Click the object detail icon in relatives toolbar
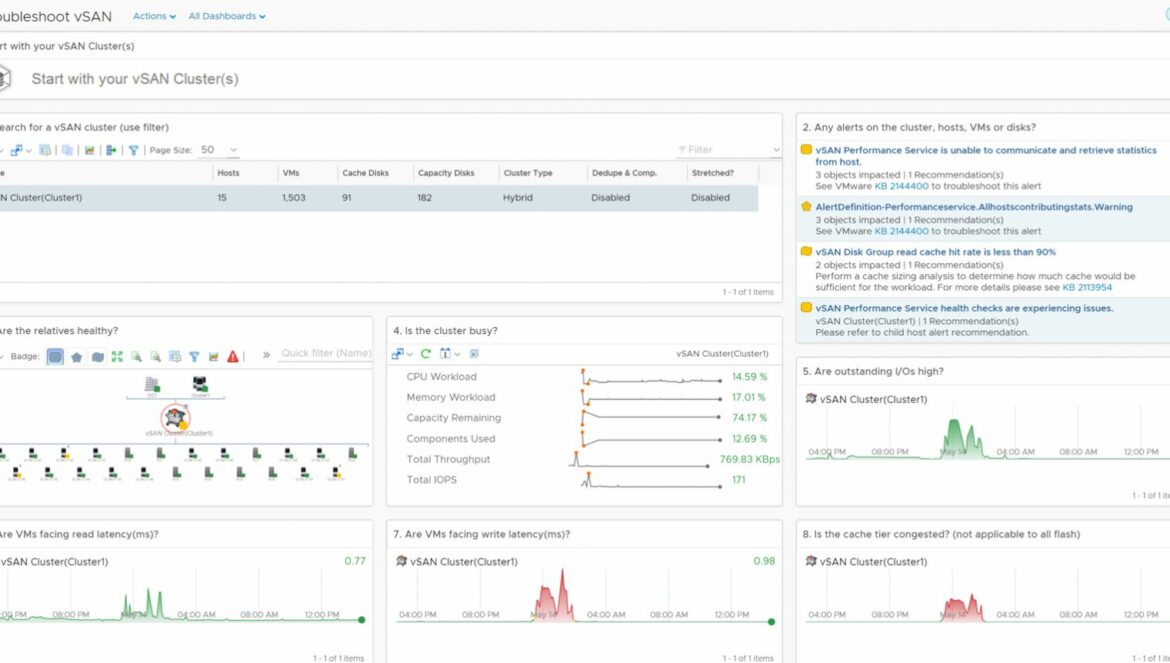This screenshot has height=663, width=1170. [175, 356]
